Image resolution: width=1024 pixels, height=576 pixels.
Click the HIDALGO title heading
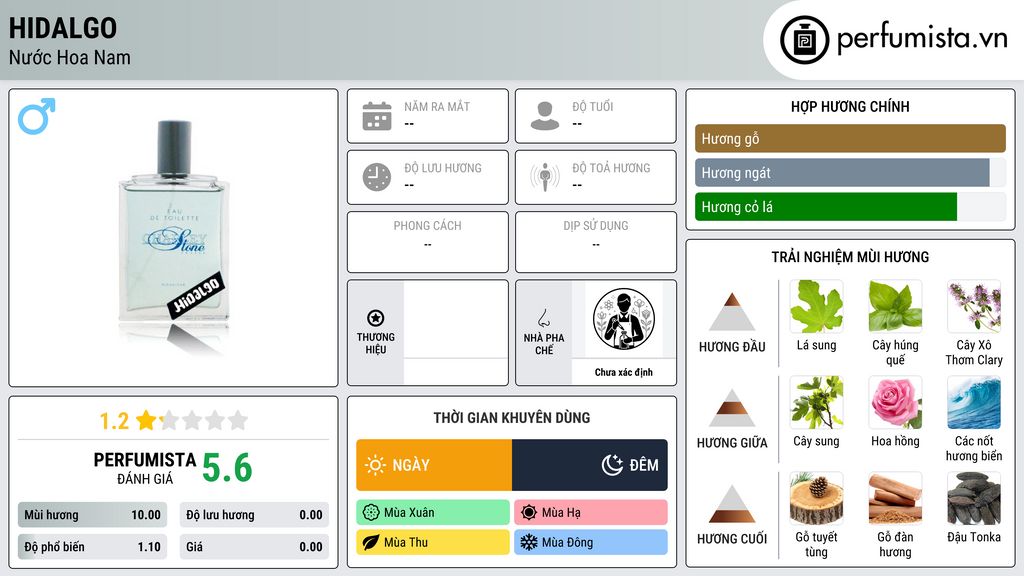[63, 28]
